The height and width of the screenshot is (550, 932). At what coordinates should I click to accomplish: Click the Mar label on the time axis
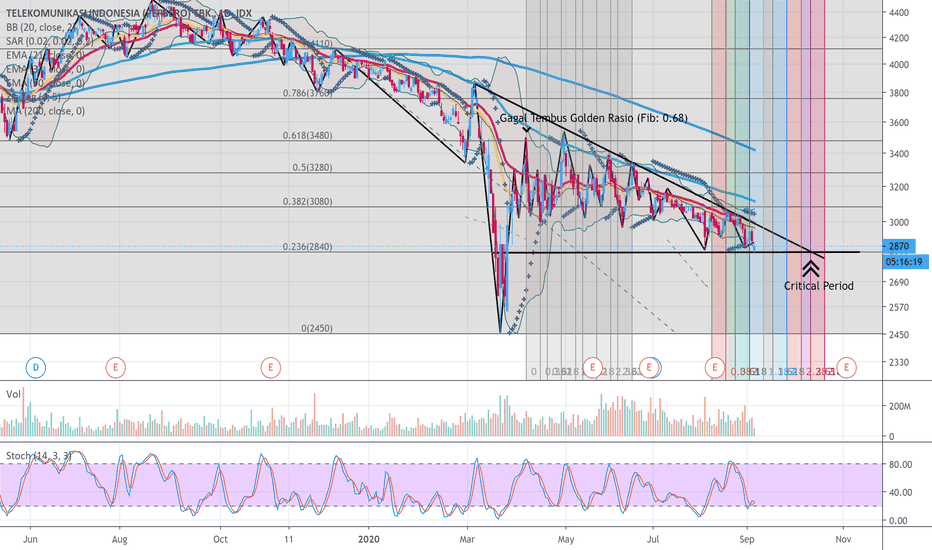(x=467, y=539)
